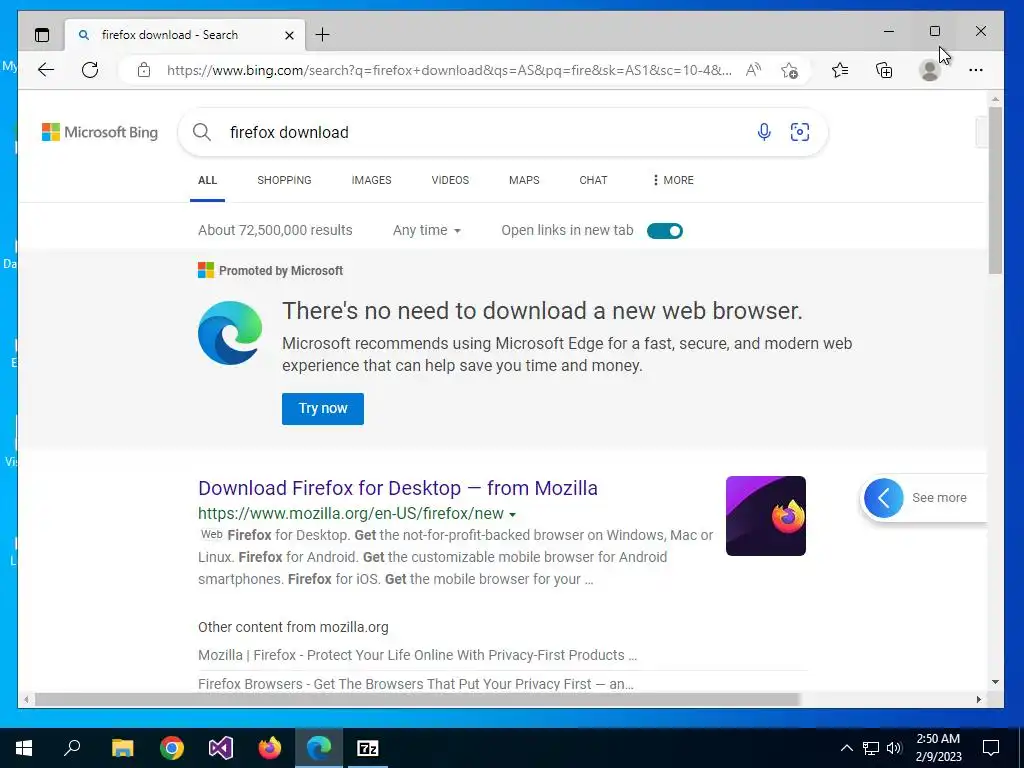The image size is (1024, 768).
Task: Select the ALL results tab
Action: [x=208, y=180]
